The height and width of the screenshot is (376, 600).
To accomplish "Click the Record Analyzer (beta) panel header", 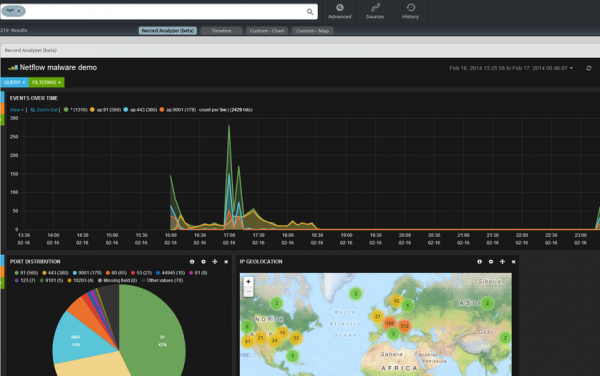I will tap(300, 50).
